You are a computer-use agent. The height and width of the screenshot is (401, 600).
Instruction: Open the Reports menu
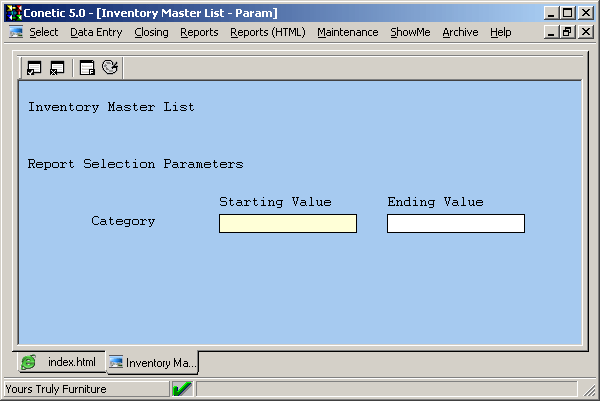pyautogui.click(x=199, y=32)
